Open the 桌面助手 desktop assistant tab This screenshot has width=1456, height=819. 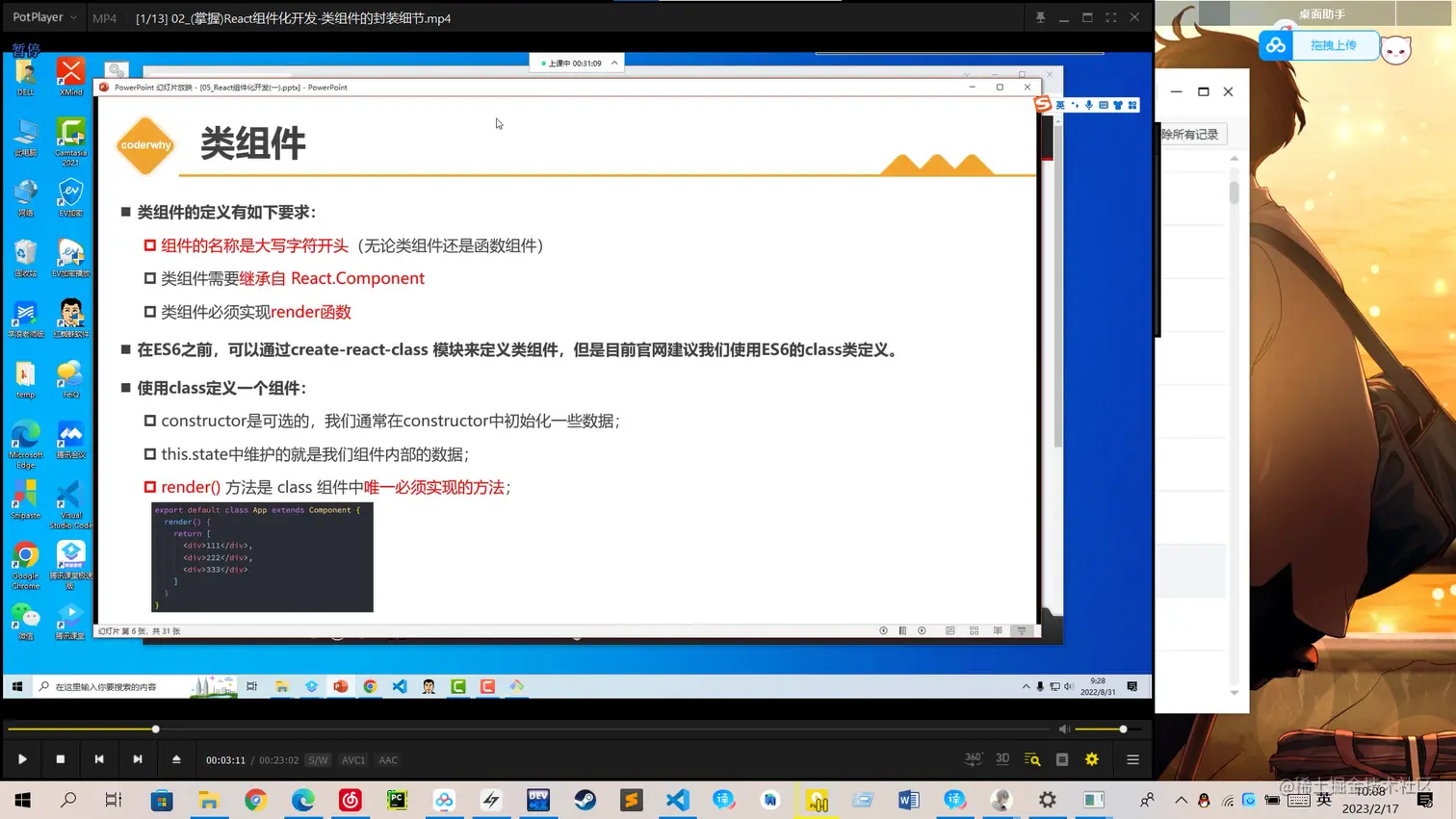click(1321, 13)
